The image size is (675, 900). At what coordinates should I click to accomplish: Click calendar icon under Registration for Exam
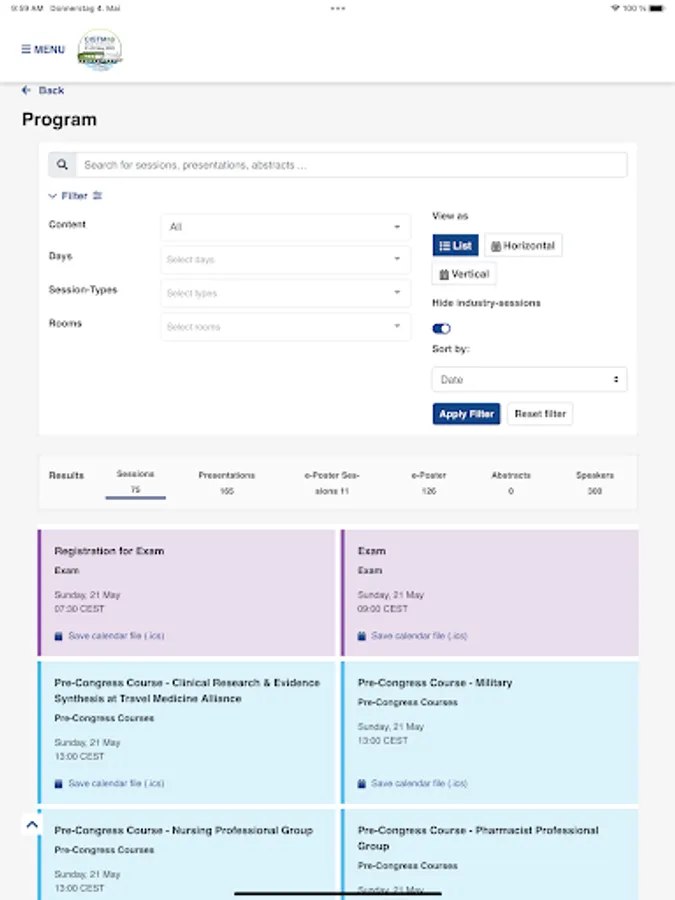pos(58,636)
